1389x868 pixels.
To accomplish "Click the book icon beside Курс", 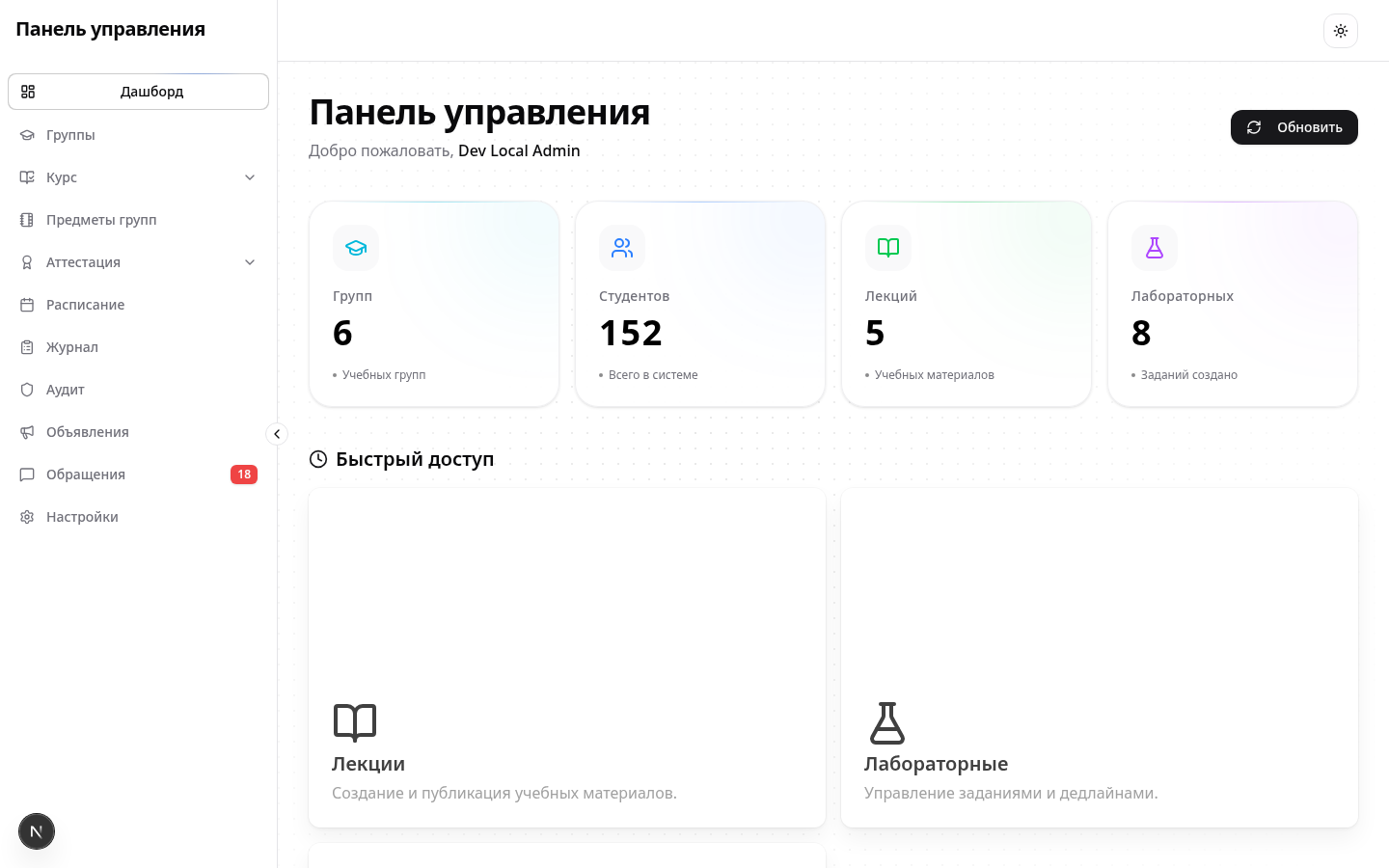I will click(x=27, y=177).
